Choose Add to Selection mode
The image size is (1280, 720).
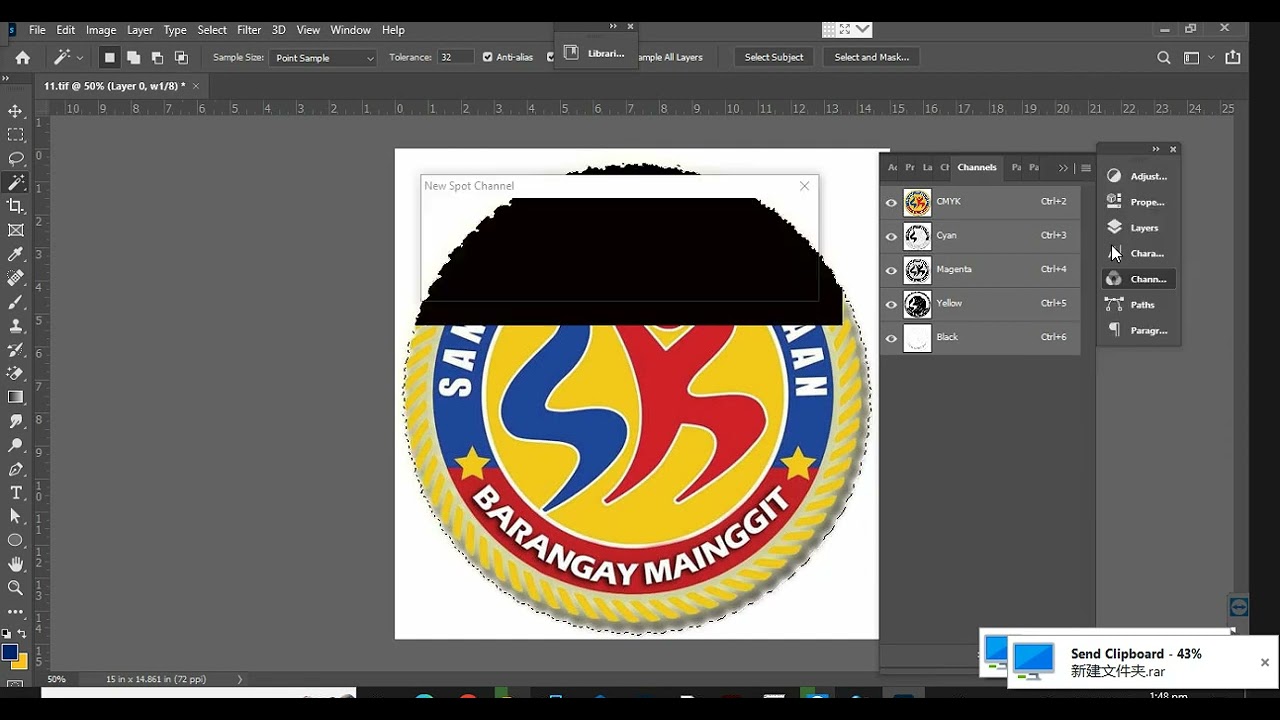pos(133,58)
